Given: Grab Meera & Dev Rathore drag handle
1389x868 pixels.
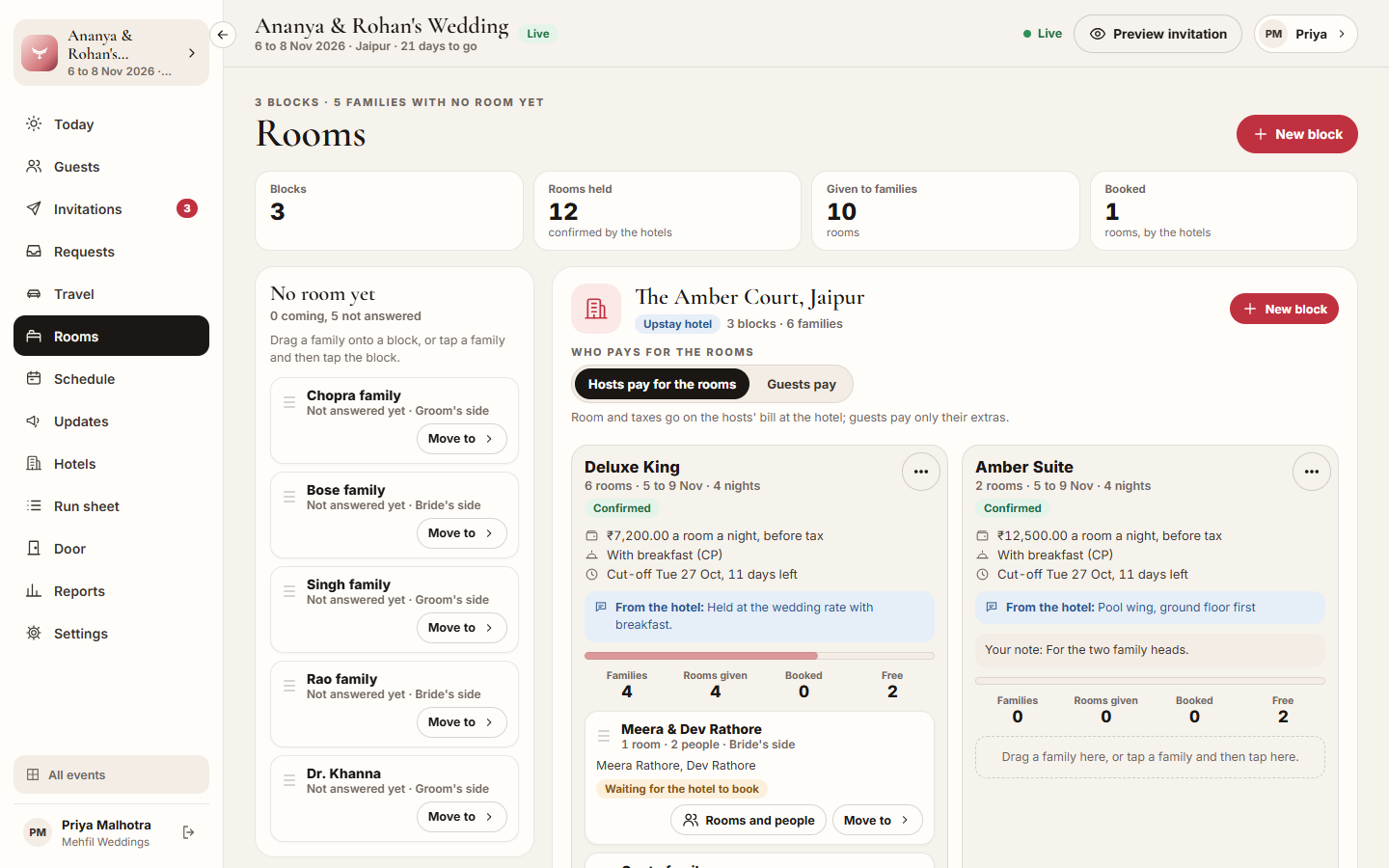Looking at the screenshot, I should (x=604, y=736).
